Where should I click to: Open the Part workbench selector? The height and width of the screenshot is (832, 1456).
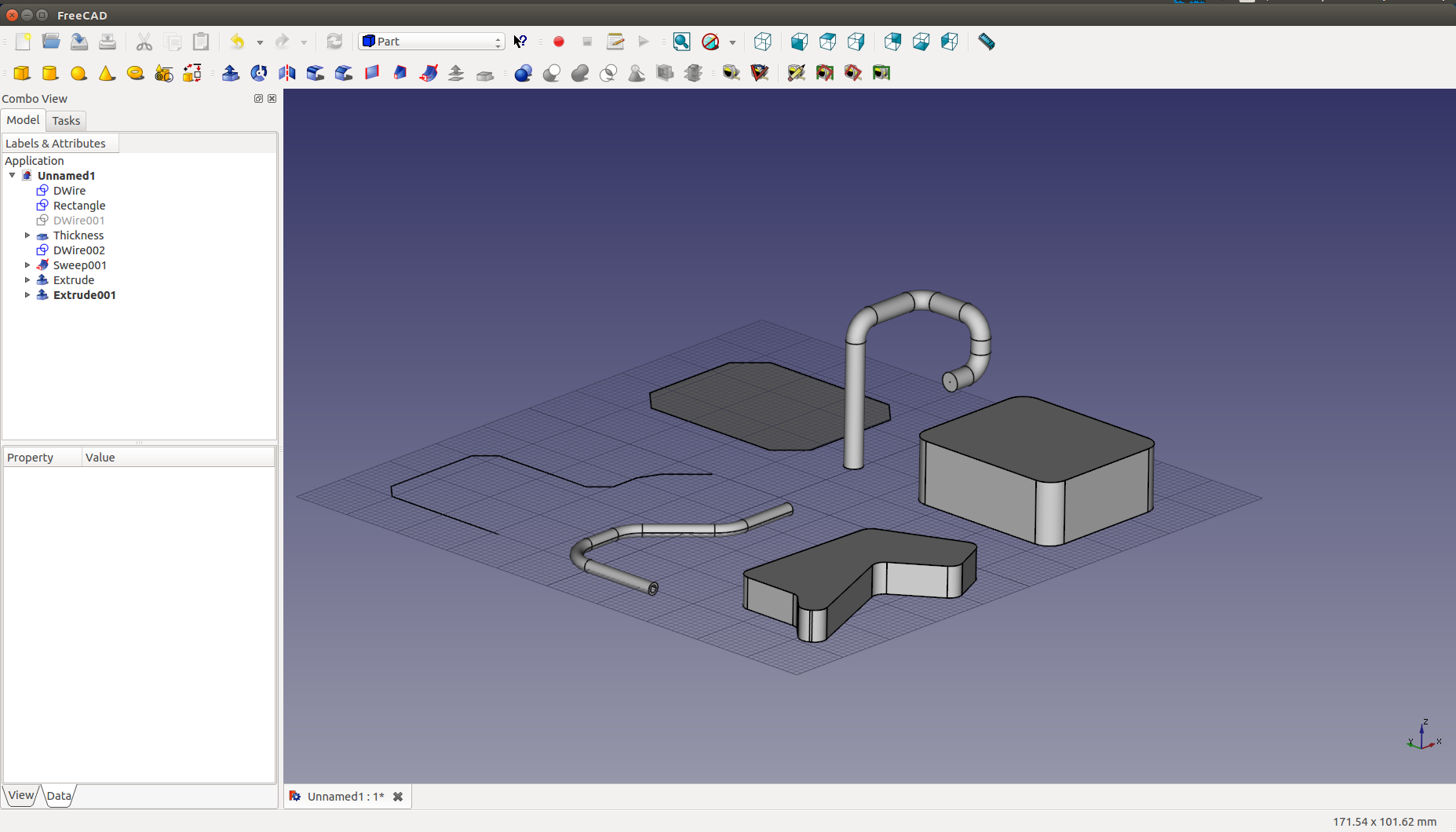(431, 42)
